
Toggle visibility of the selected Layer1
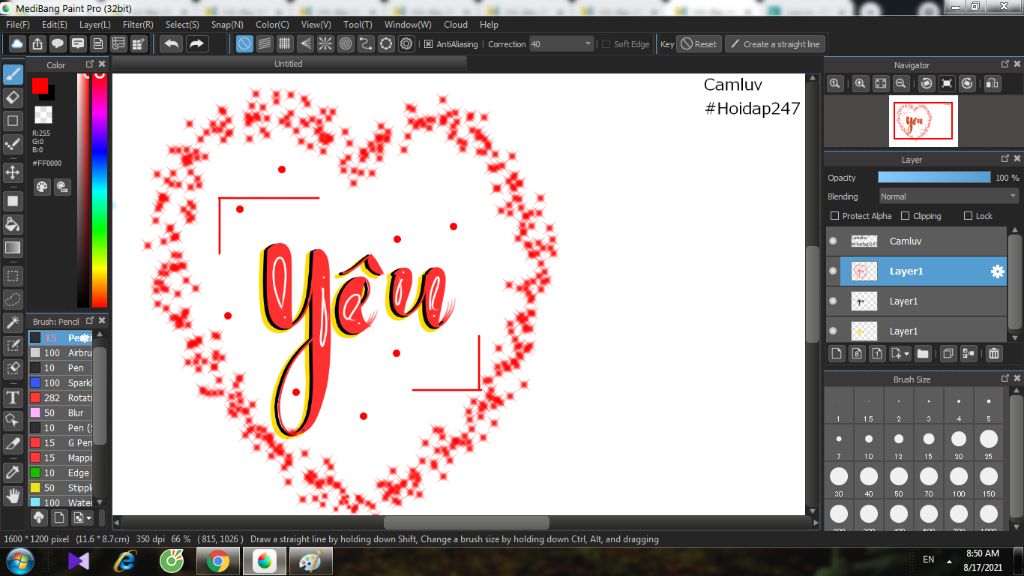pyautogui.click(x=833, y=271)
